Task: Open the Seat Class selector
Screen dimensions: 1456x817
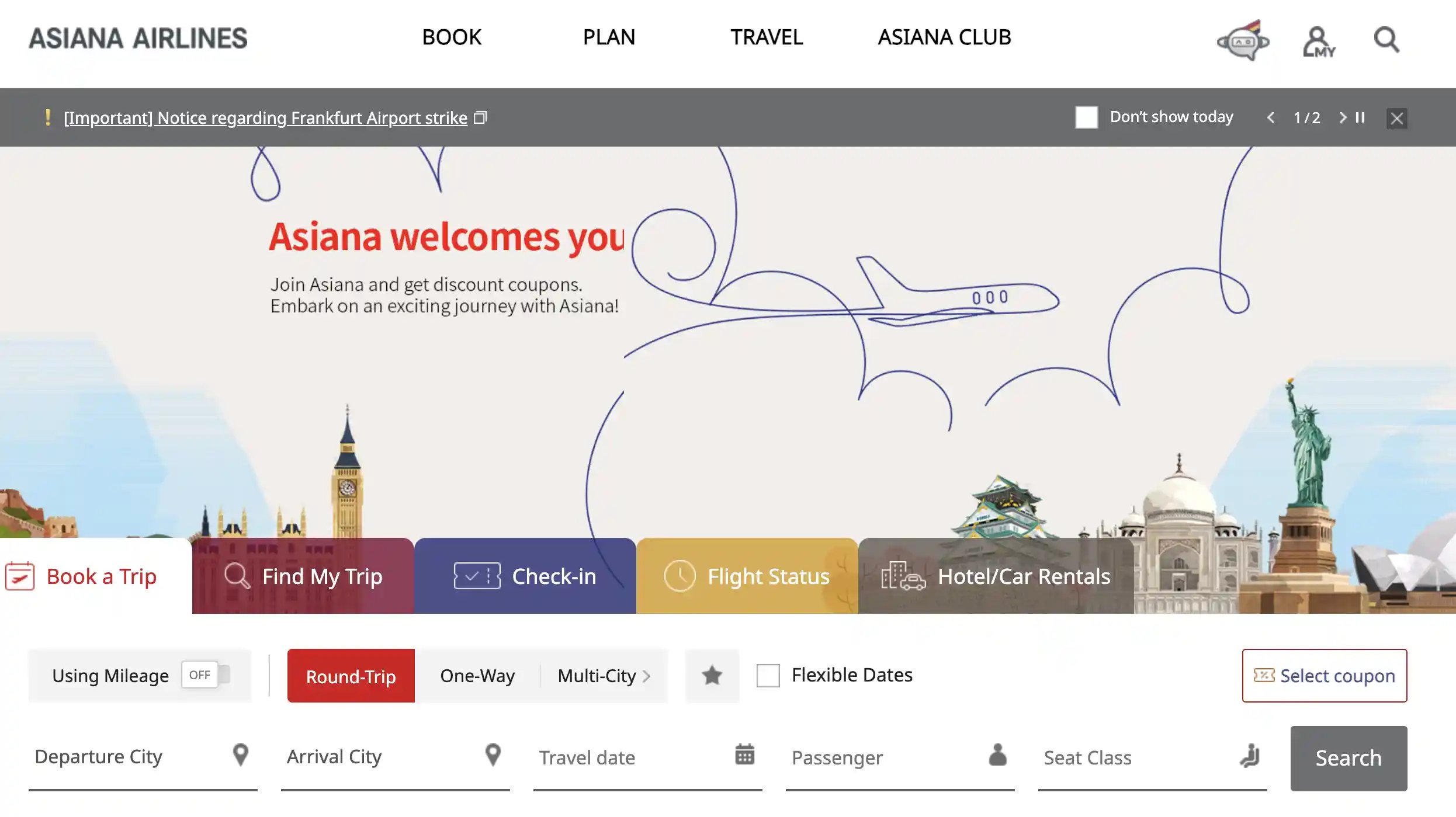Action: [1152, 758]
